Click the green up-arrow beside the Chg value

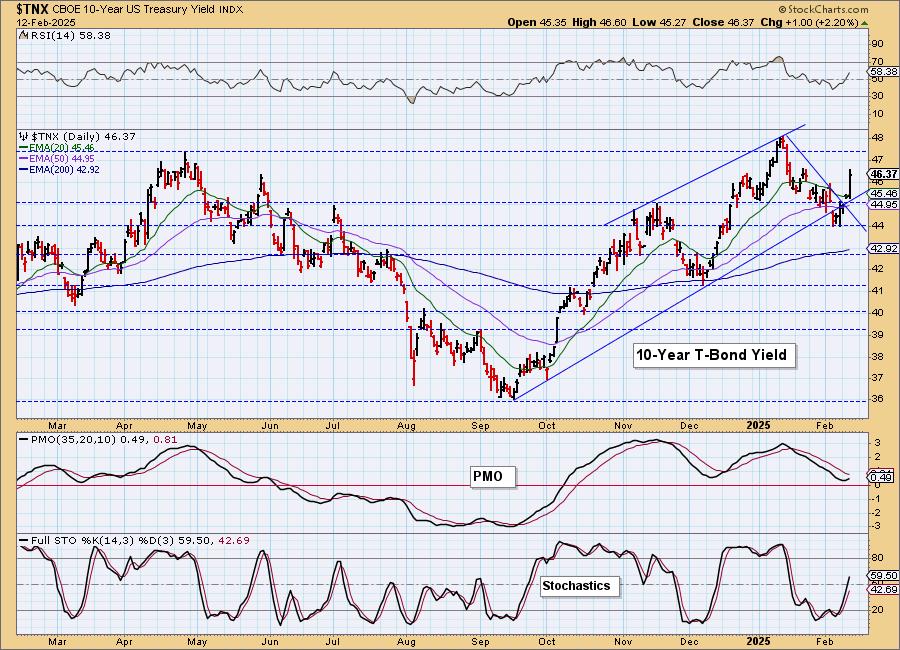[x=865, y=24]
